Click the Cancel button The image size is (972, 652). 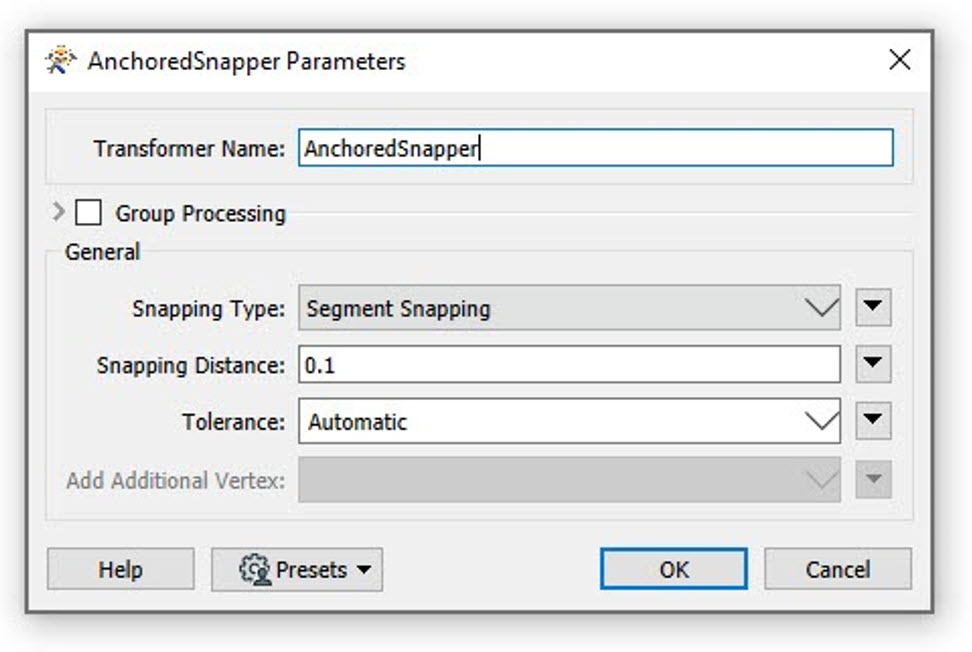tap(837, 569)
